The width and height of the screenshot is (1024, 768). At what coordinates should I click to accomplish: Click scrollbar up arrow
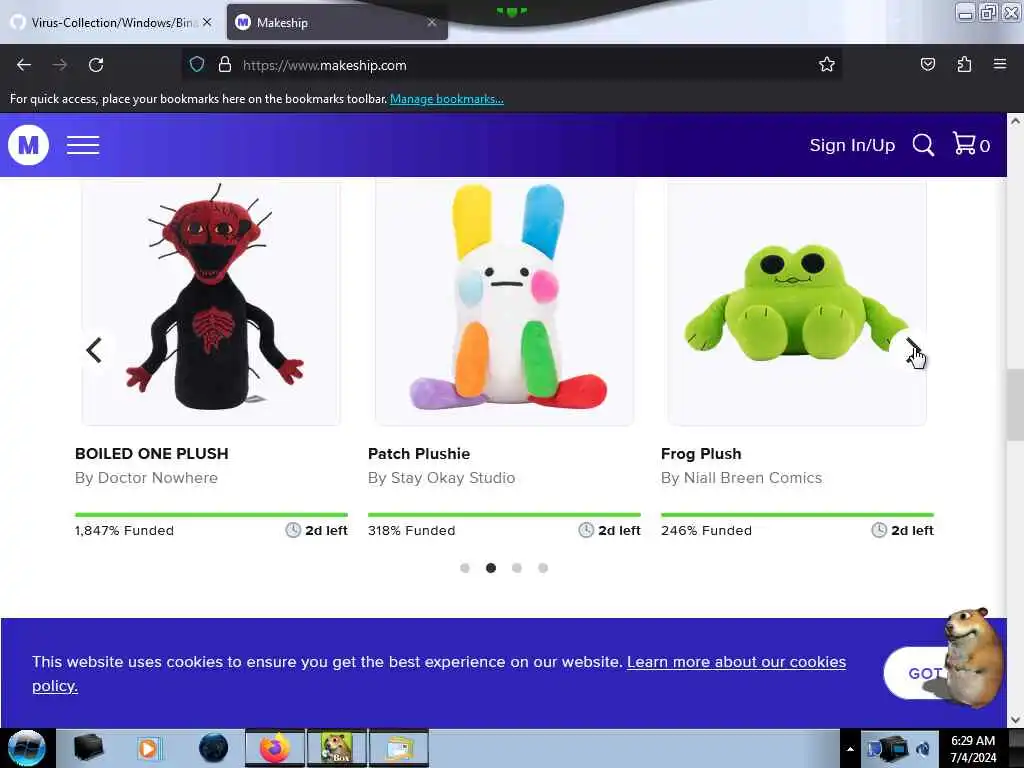coord(1015,121)
